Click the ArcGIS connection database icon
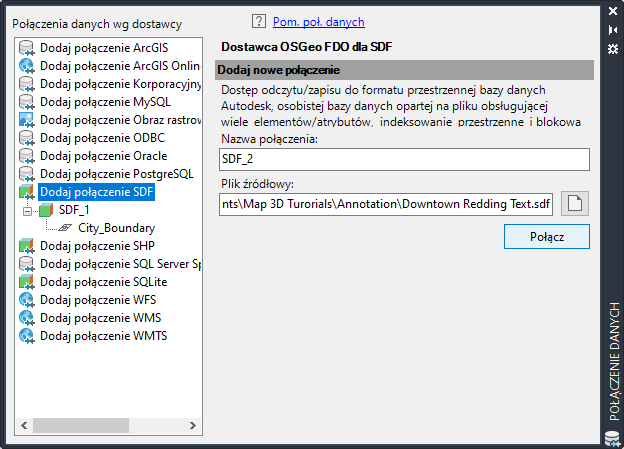The height and width of the screenshot is (449, 624). pyautogui.click(x=26, y=48)
